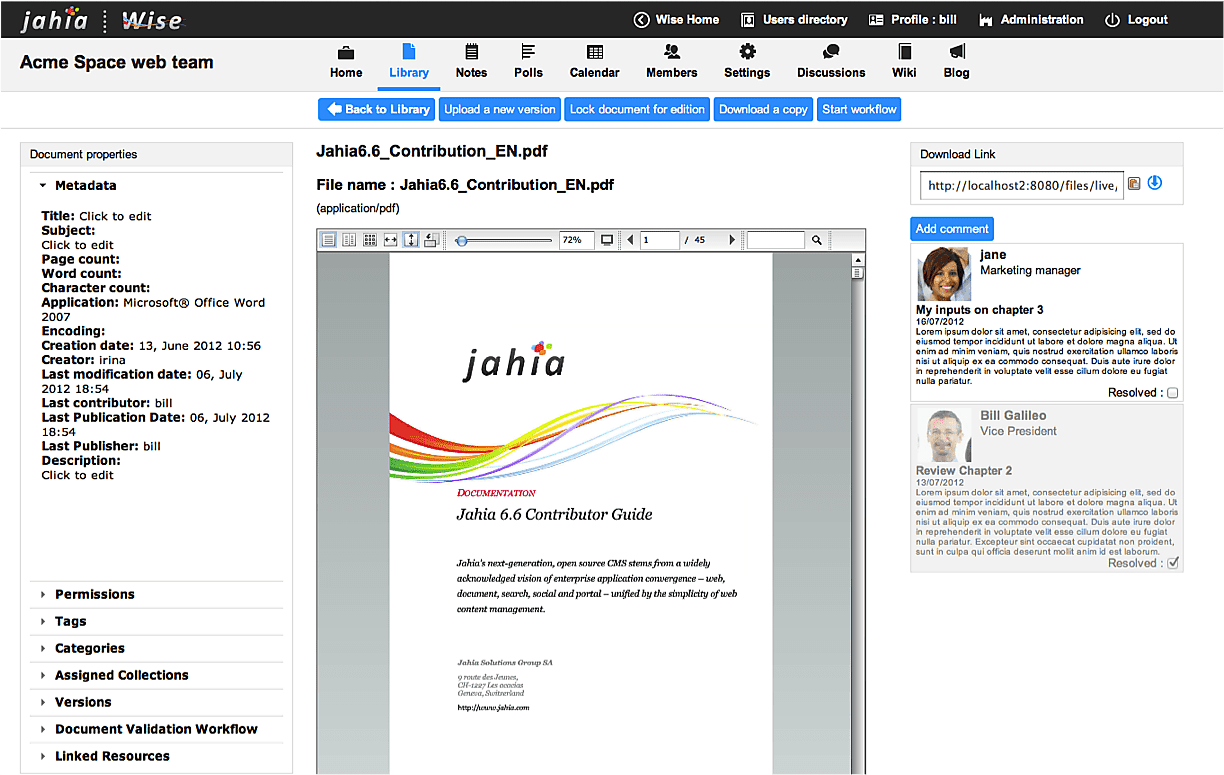The width and height of the screenshot is (1224, 775).
Task: Click rotate page icon in PDF toolbar
Action: coord(431,240)
